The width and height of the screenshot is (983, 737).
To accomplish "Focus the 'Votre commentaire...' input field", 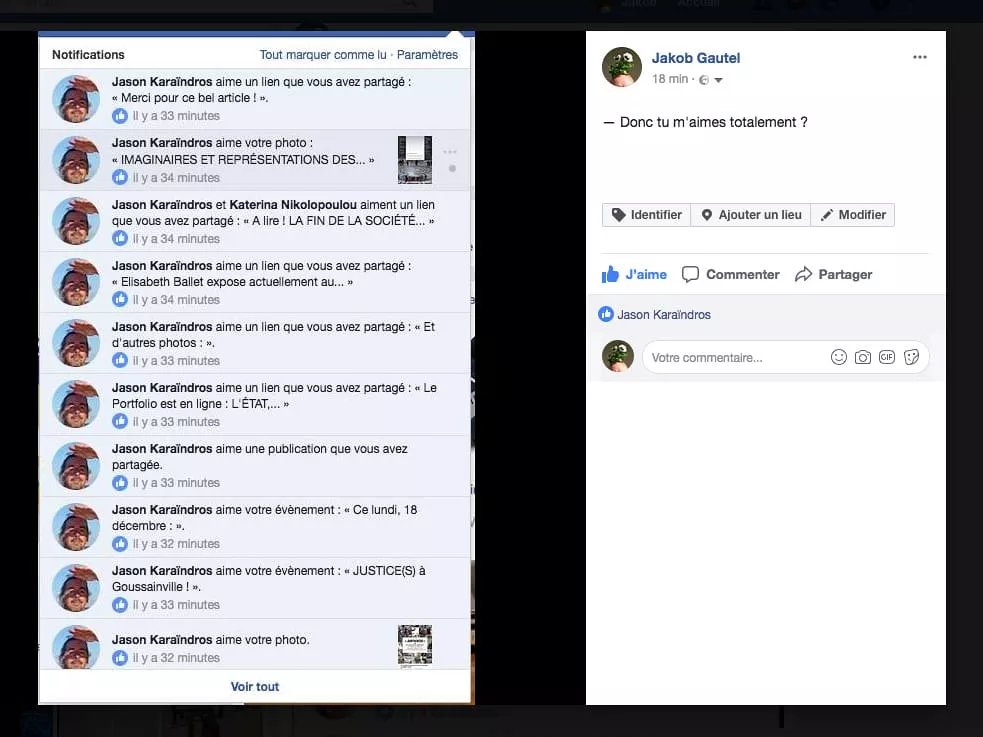I will click(x=785, y=357).
